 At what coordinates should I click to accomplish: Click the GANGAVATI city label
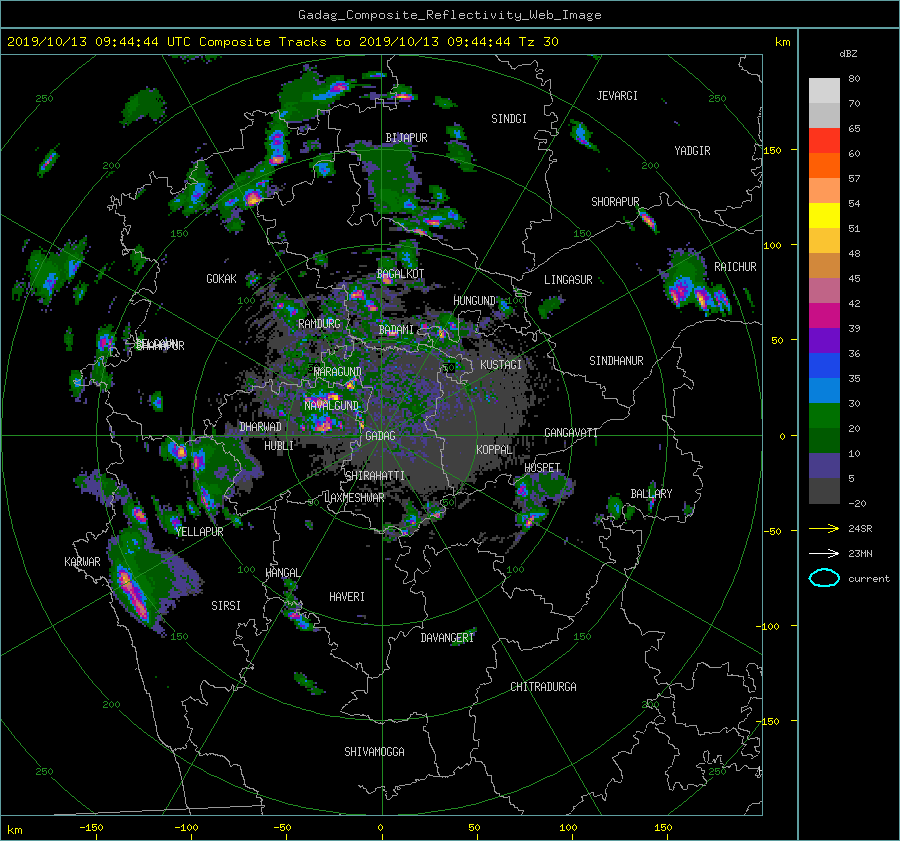(x=571, y=432)
